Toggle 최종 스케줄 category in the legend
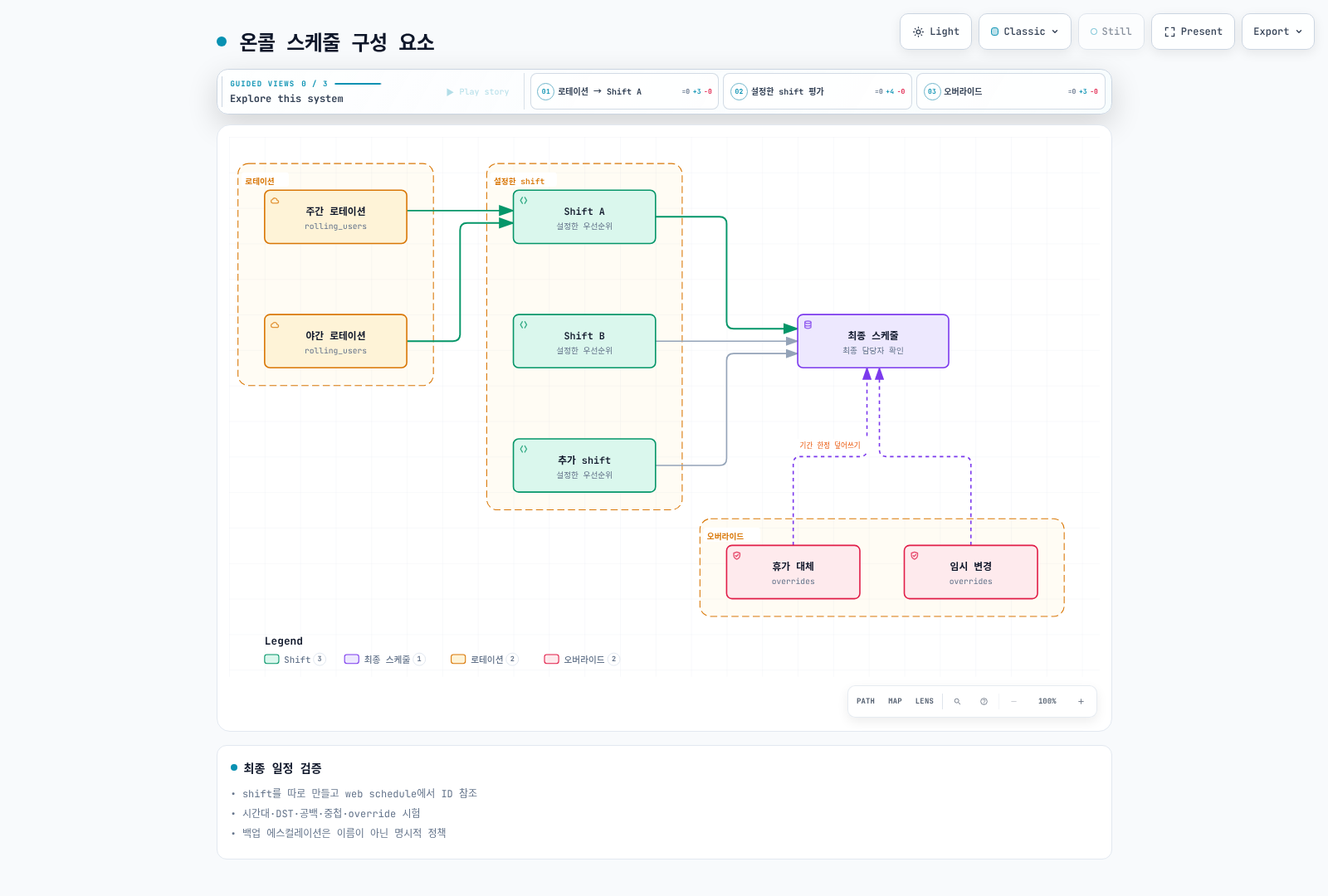 click(385, 660)
